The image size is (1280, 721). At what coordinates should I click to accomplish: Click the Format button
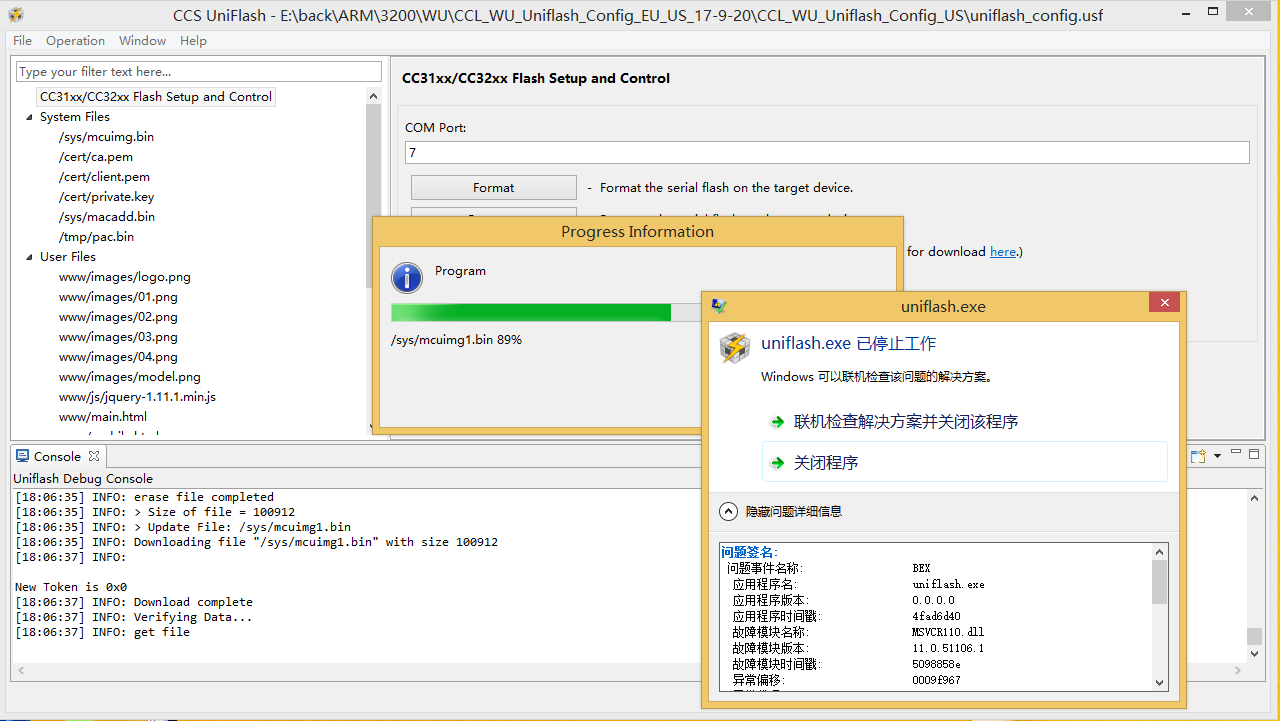coord(494,187)
